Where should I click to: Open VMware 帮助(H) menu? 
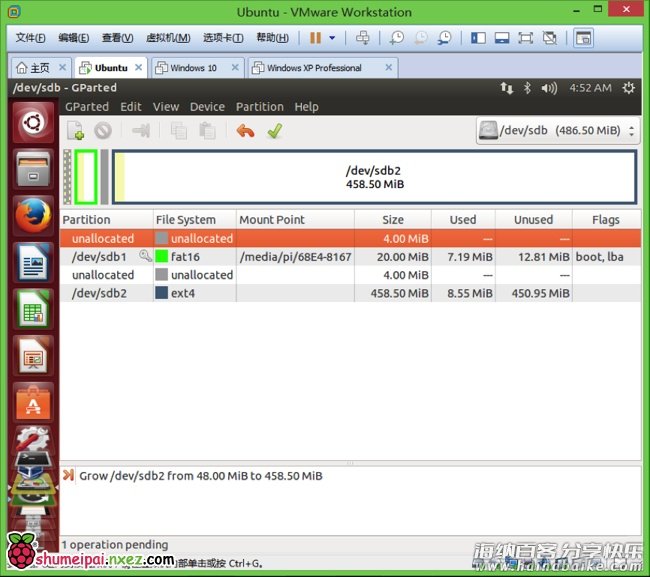coord(272,38)
